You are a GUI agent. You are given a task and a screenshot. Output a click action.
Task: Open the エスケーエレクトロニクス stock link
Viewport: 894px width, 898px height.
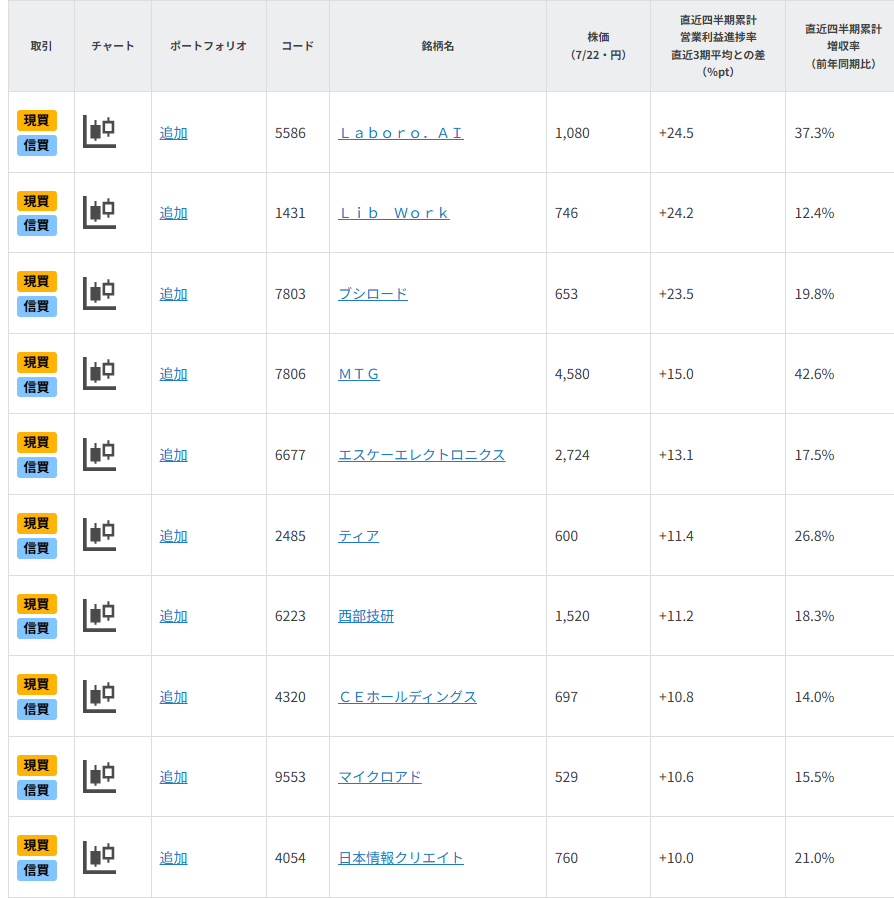(422, 455)
